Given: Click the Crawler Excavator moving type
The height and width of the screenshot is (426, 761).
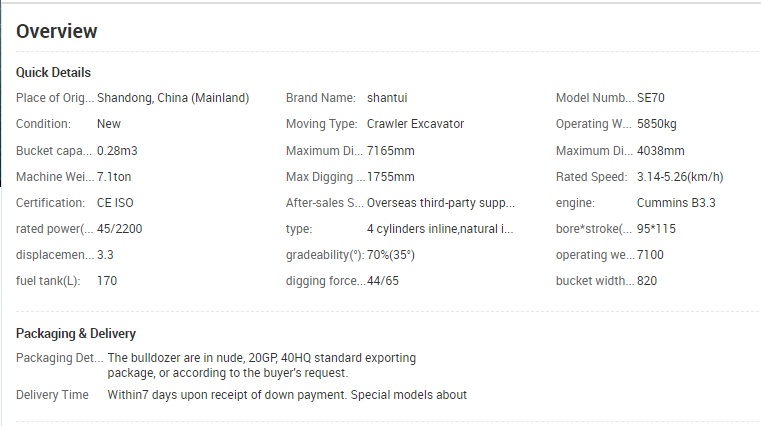Looking at the screenshot, I should pyautogui.click(x=415, y=124).
